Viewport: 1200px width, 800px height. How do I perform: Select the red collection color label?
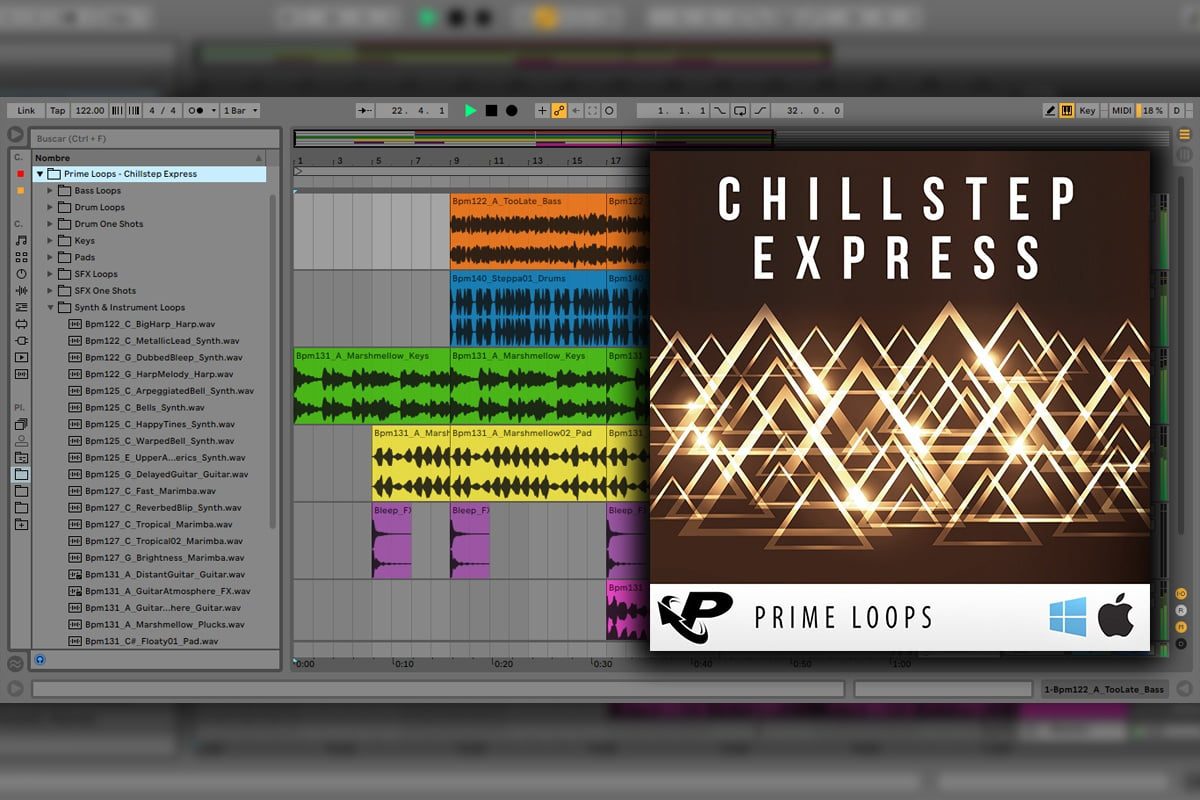point(20,174)
